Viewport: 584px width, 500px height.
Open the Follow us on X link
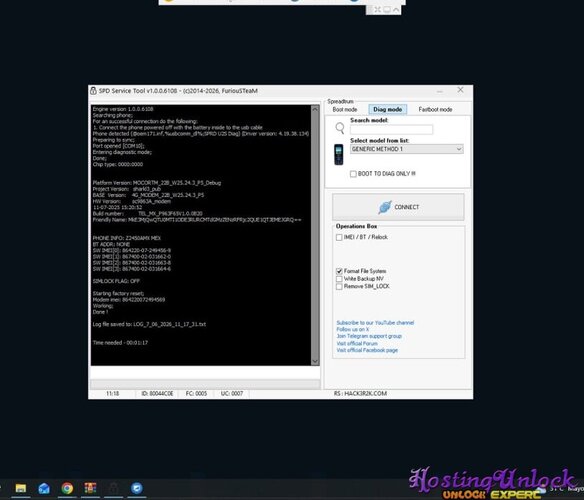[x=352, y=329]
